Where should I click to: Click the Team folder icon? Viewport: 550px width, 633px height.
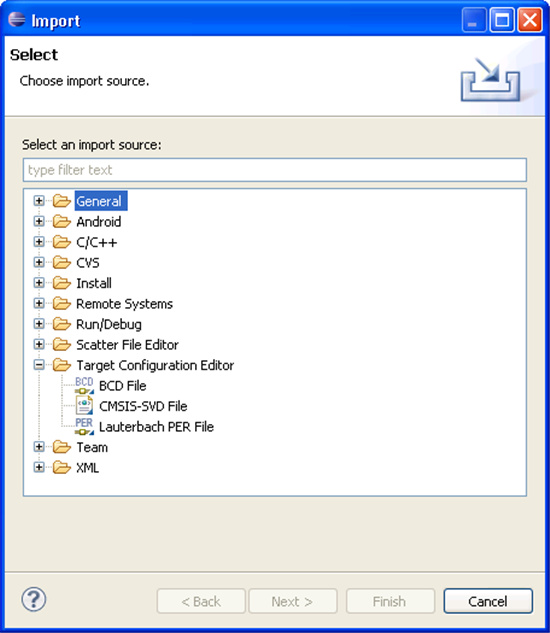tap(61, 447)
